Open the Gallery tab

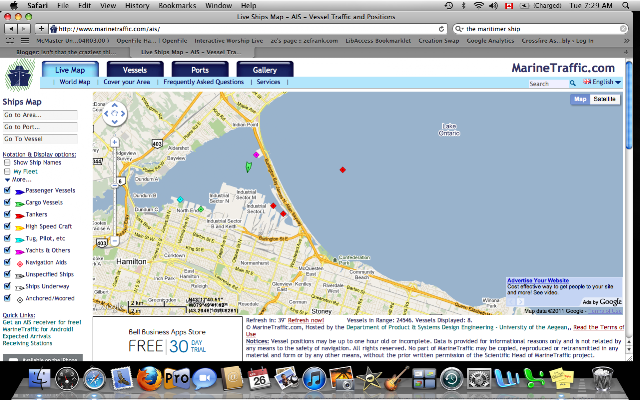[265, 69]
